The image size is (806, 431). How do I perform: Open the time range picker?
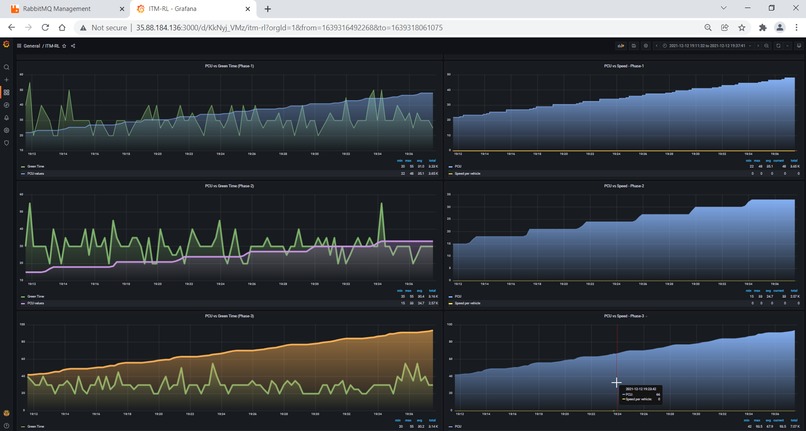coord(707,46)
